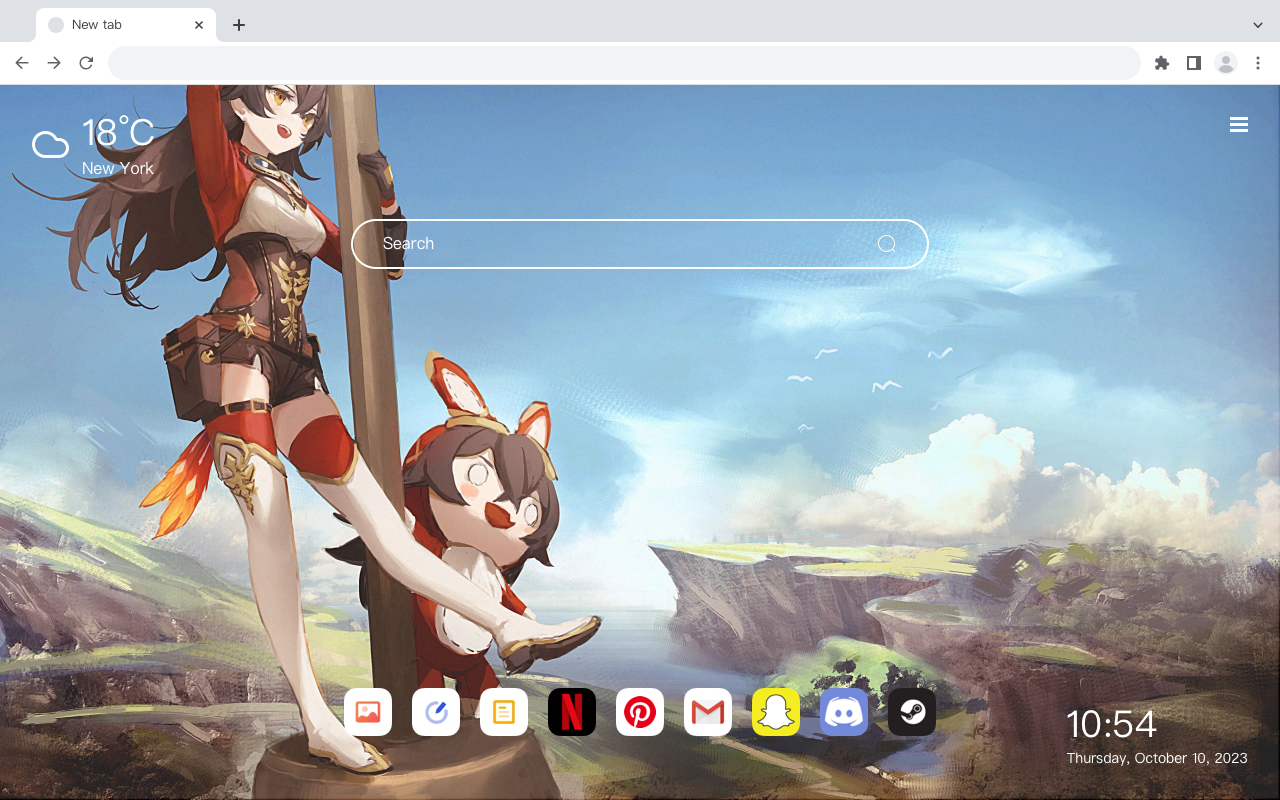
Task: Select the New tab tab
Action: click(x=126, y=25)
